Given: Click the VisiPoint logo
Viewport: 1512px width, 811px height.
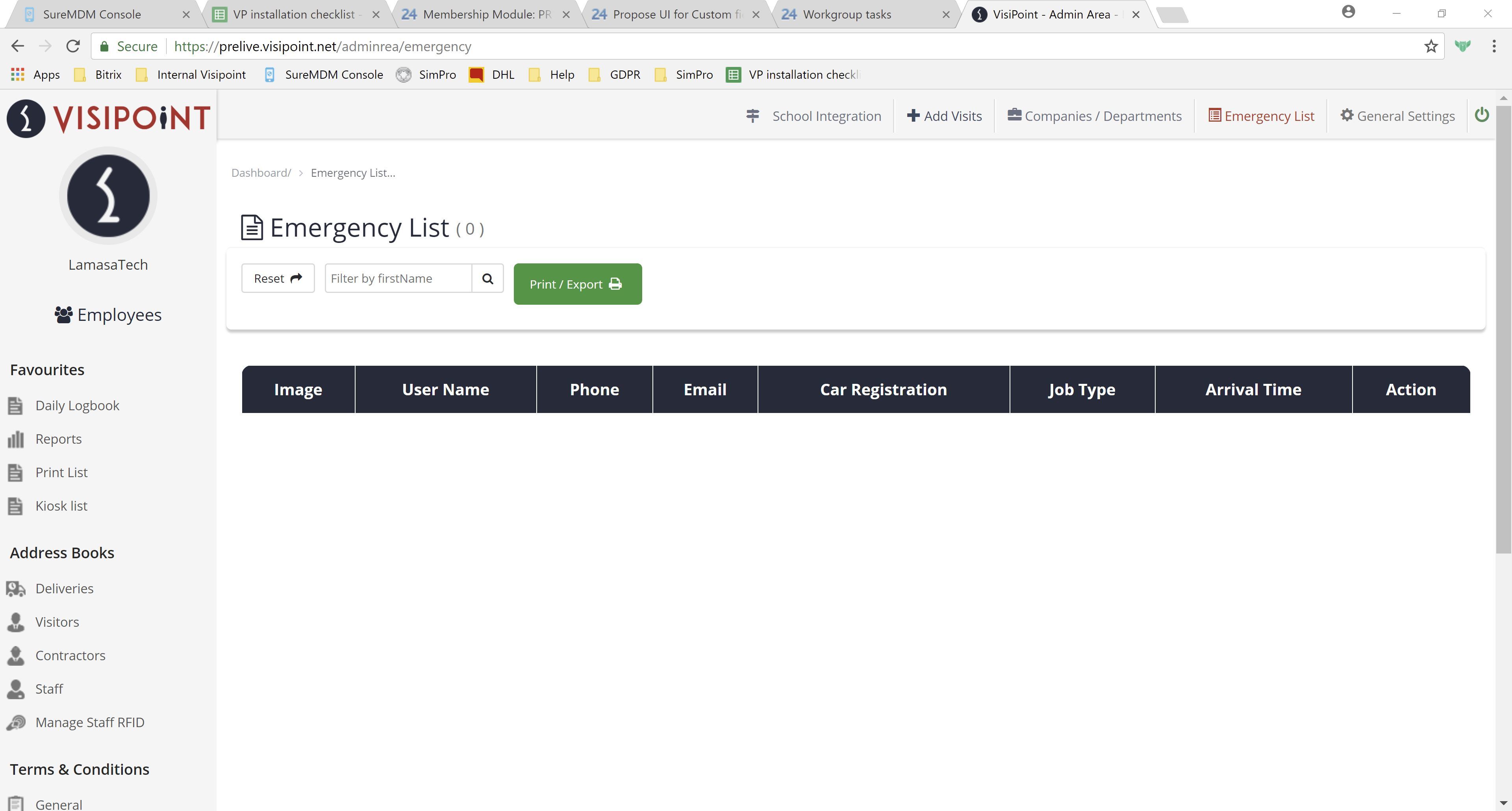Looking at the screenshot, I should click(108, 118).
